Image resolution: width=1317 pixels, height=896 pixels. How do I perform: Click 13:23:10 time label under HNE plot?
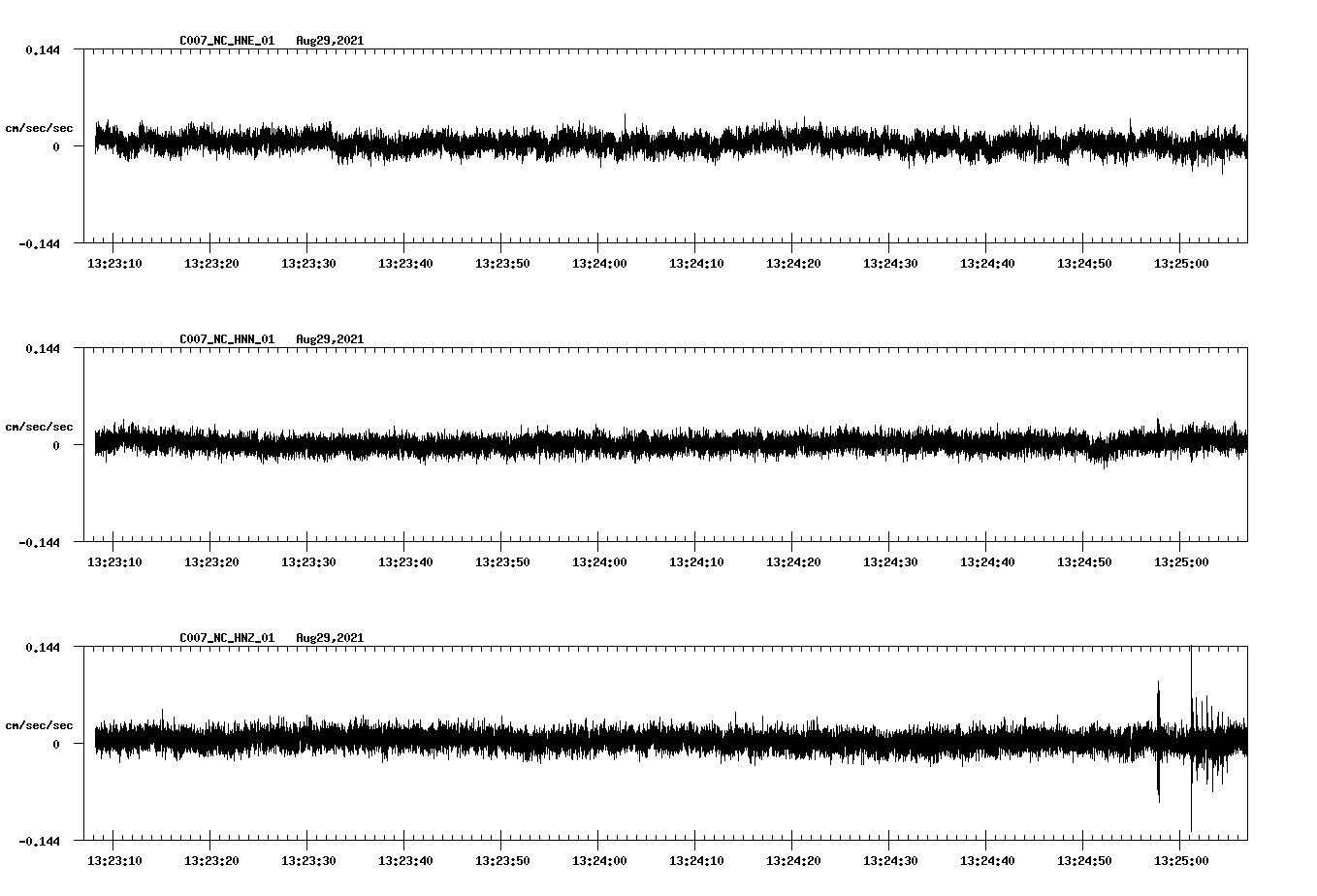tap(114, 263)
